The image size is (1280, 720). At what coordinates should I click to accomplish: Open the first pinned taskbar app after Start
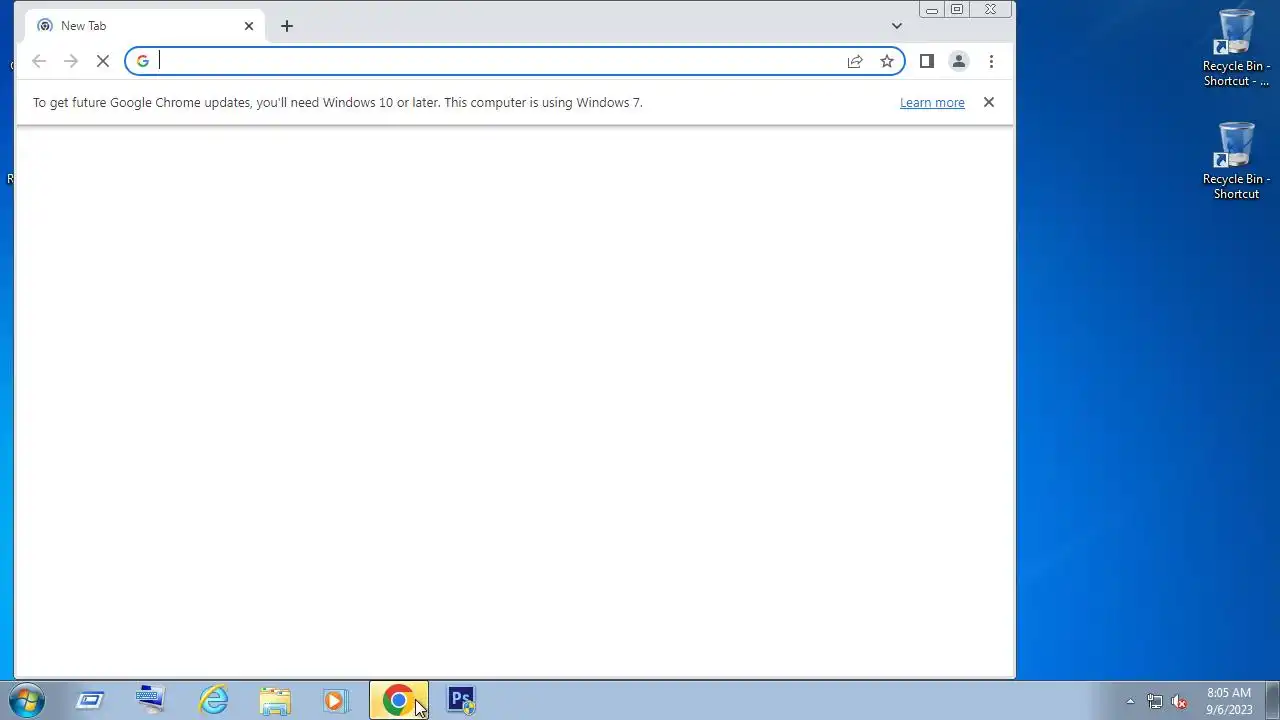[90, 700]
